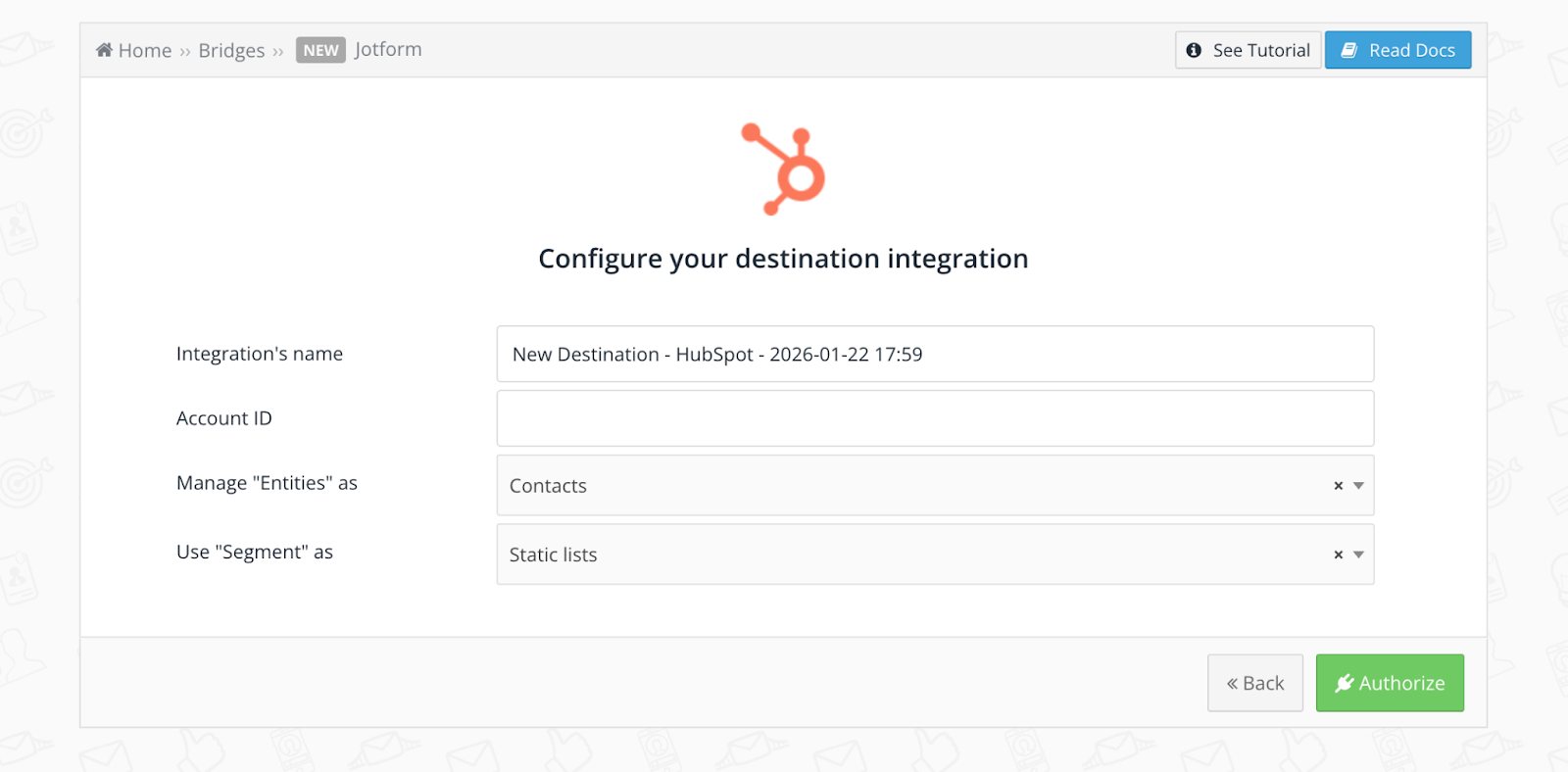Click the Home house icon in breadcrumb
Viewport: 1568px width, 772px height.
pyautogui.click(x=104, y=50)
